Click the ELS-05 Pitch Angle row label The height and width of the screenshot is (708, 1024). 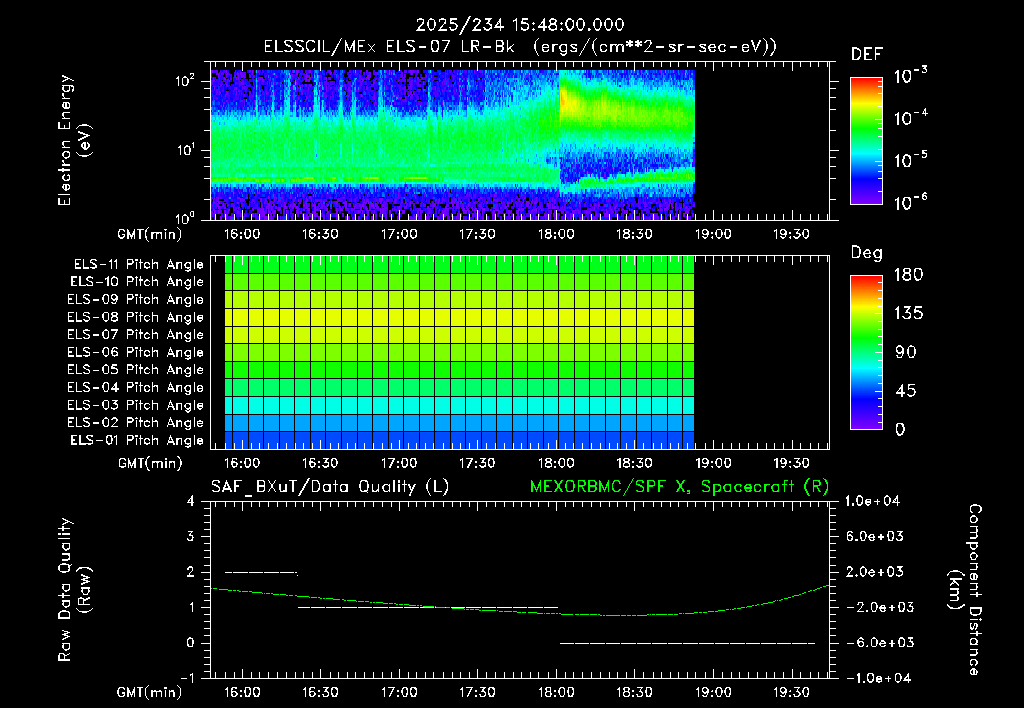(x=135, y=370)
